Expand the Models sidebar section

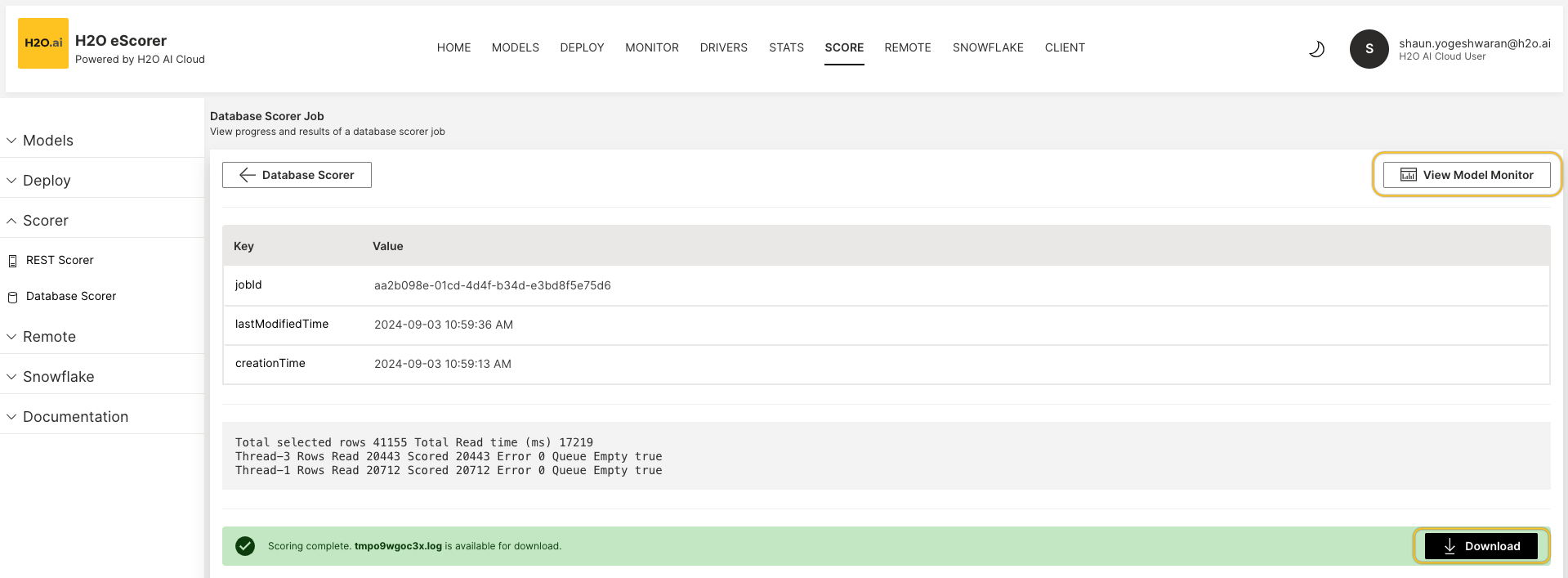click(47, 141)
